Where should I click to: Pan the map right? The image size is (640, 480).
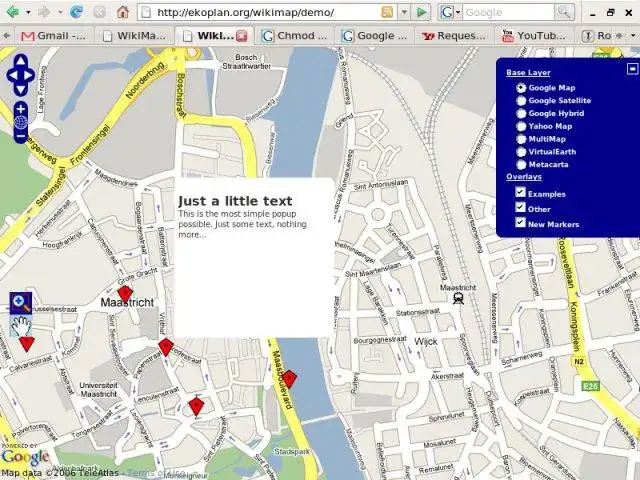(29, 75)
